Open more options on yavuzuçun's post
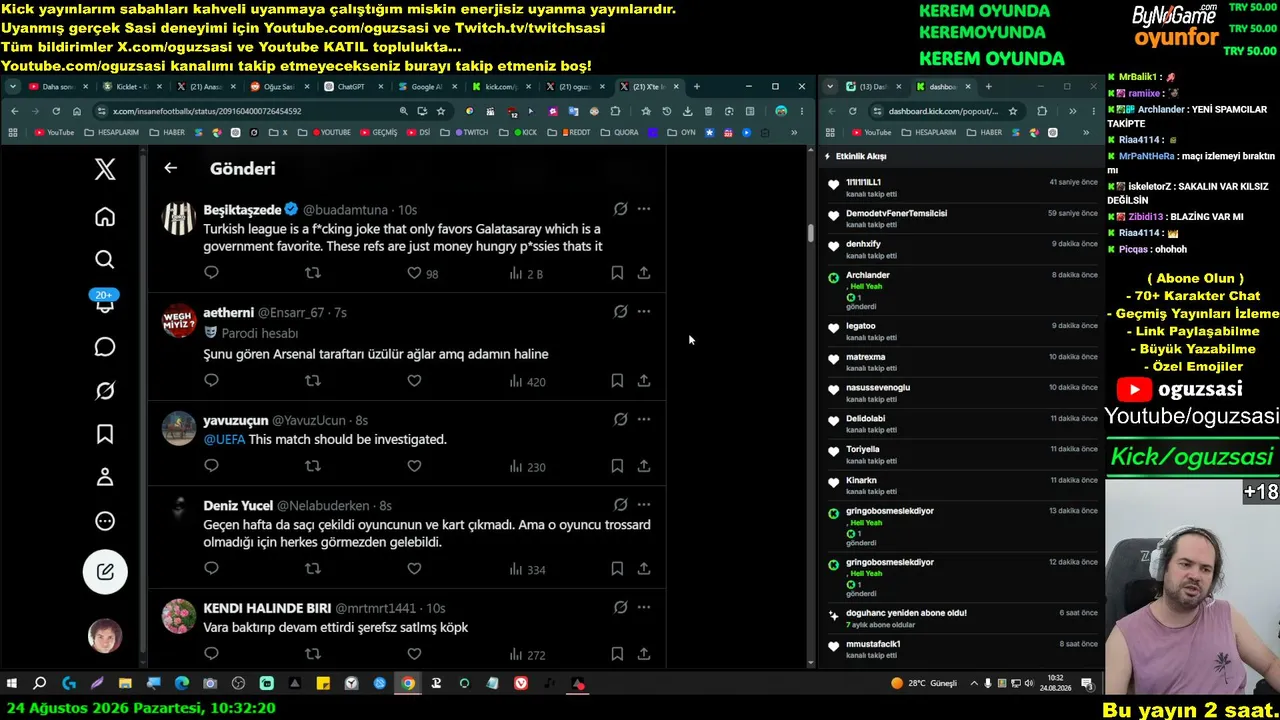The image size is (1280, 720). (x=644, y=419)
